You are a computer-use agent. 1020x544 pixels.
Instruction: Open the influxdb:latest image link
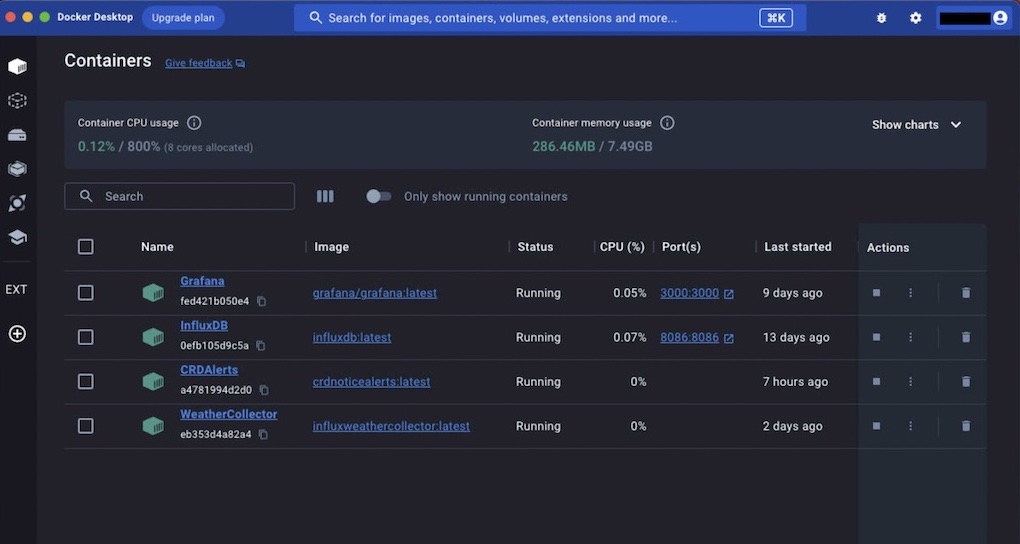click(x=352, y=337)
